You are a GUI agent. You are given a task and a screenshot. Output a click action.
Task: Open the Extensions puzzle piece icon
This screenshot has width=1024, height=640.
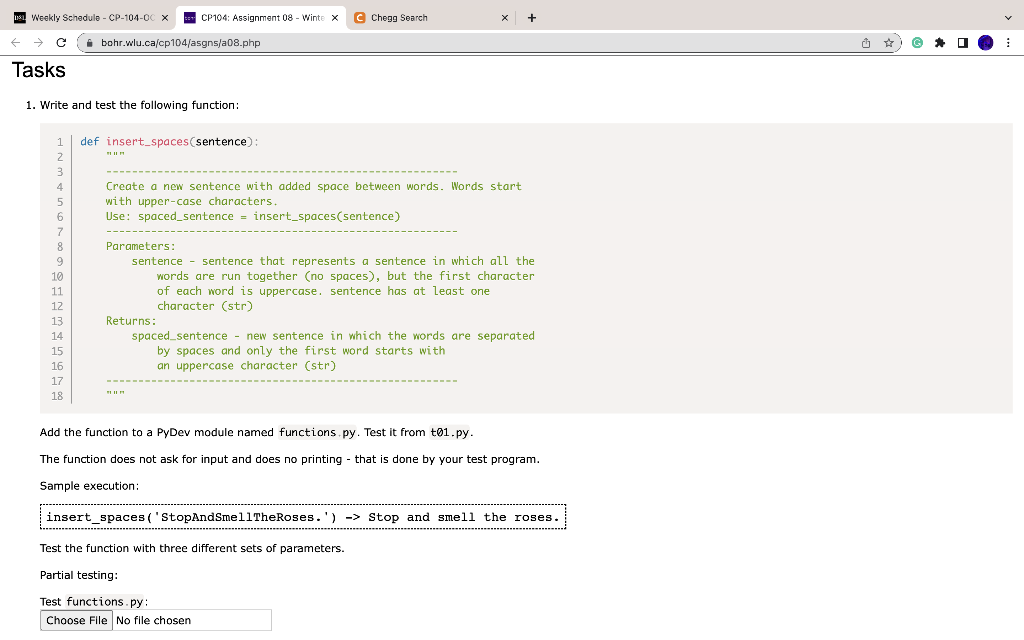pos(939,43)
